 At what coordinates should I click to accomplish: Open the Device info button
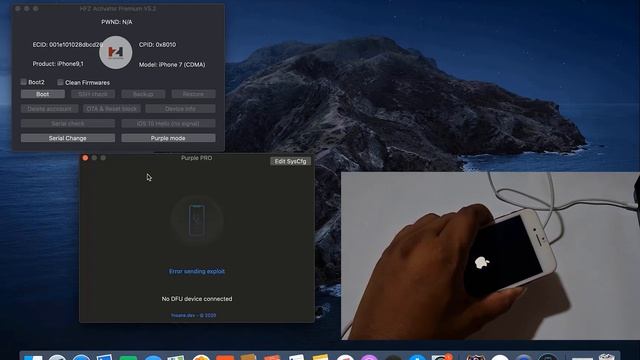180,109
